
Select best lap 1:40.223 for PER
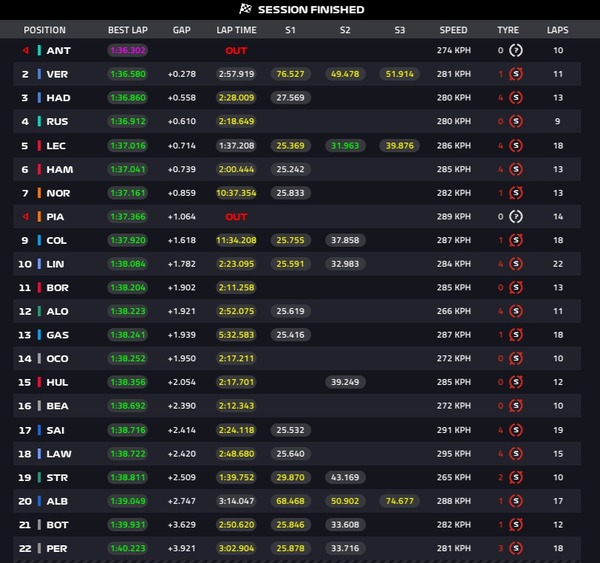128,548
